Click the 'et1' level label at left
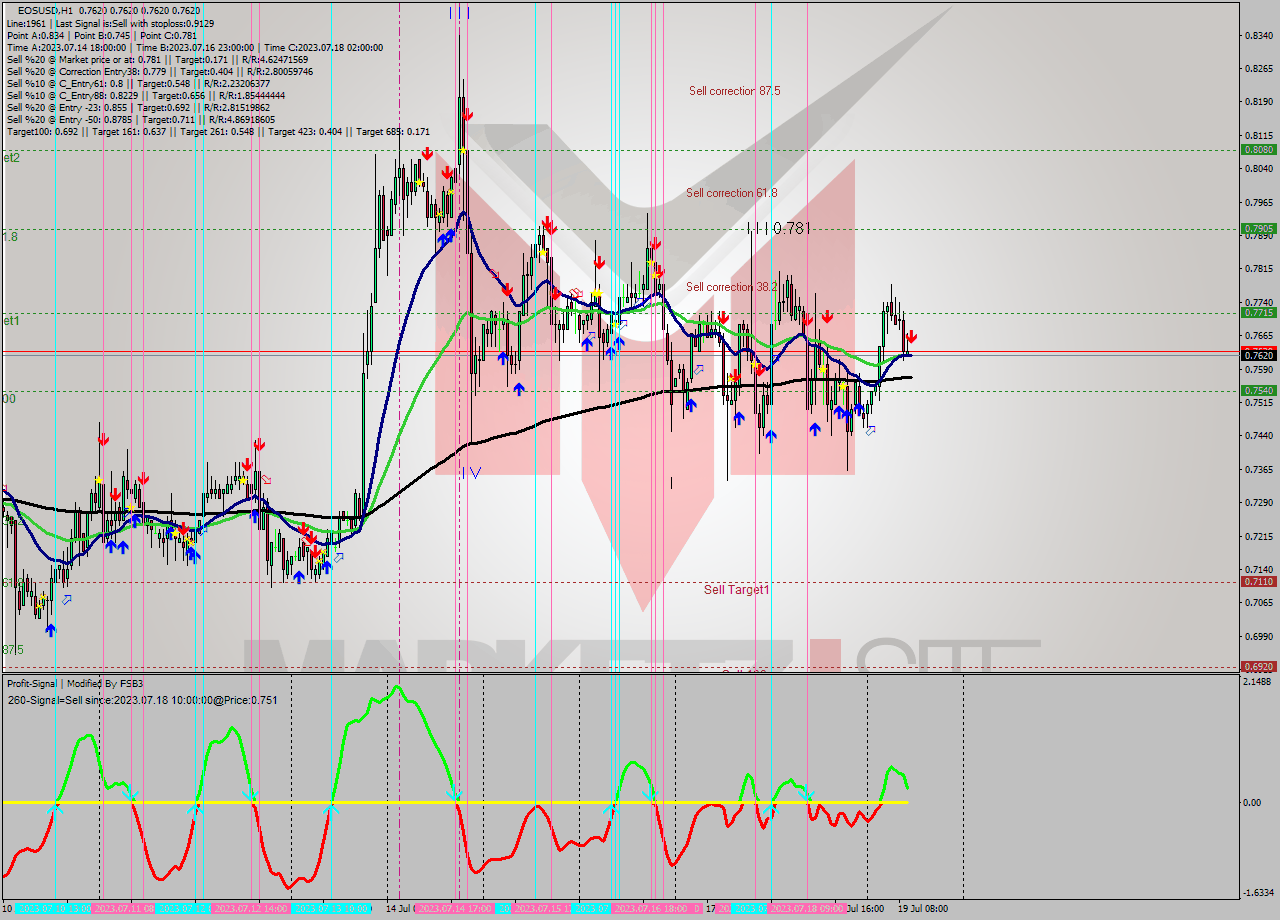 click(x=10, y=321)
